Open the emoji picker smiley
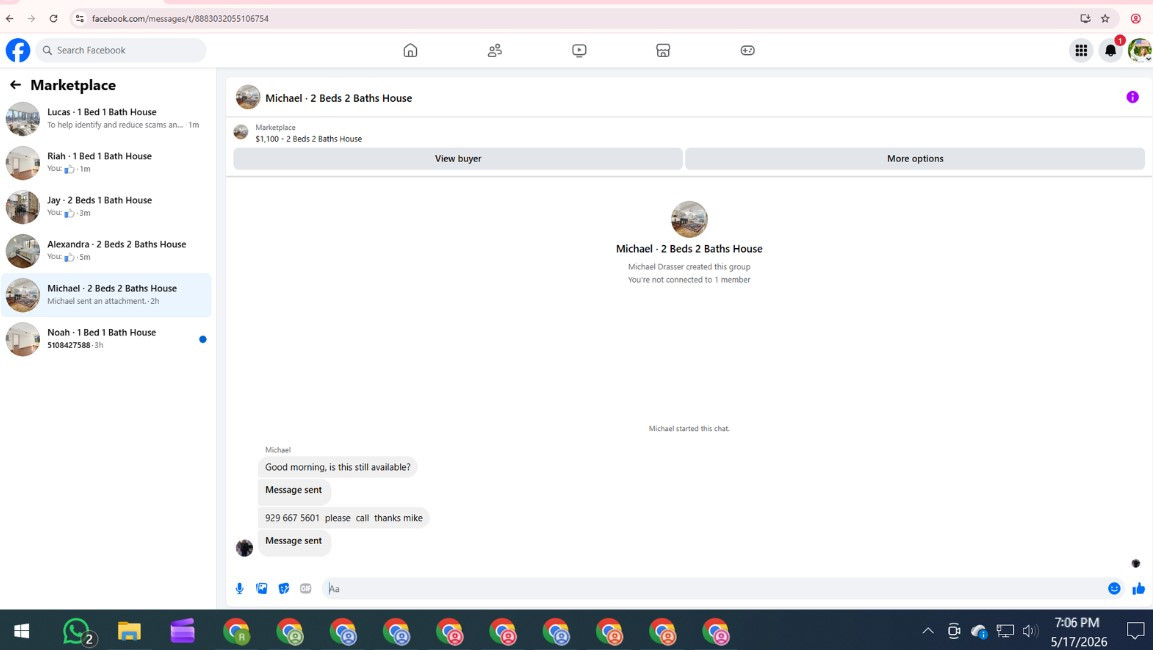 1114,588
